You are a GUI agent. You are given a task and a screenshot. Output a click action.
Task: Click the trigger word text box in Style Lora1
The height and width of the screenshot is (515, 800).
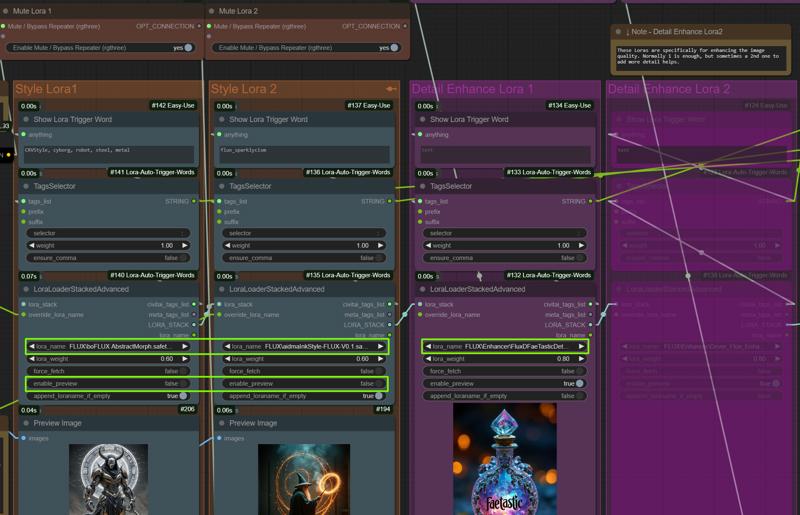click(x=108, y=154)
